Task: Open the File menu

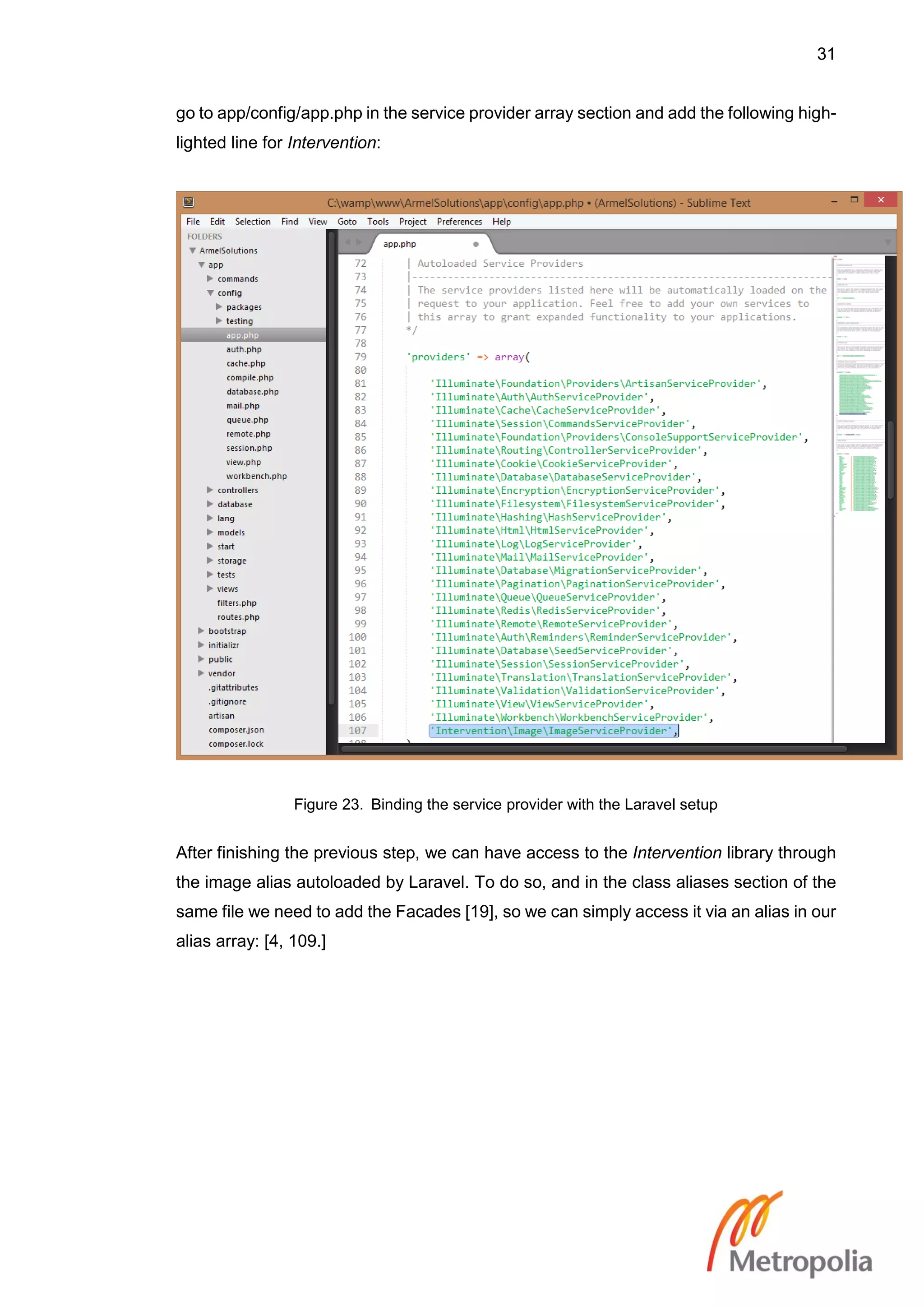Action: pyautogui.click(x=193, y=222)
